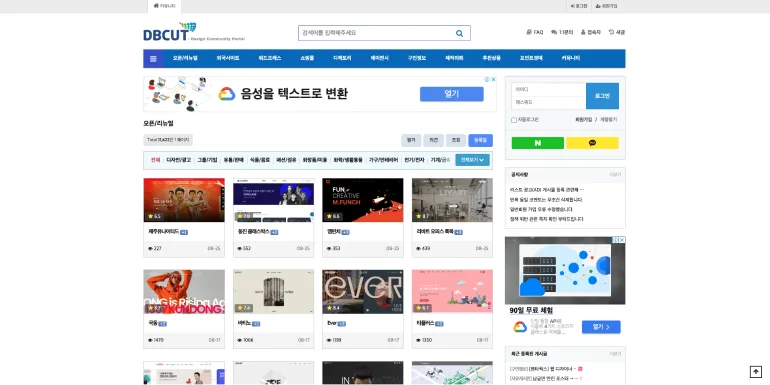Click the eye icon beside 1199 views
This screenshot has width=770, height=385.
pyautogui.click(x=329, y=340)
